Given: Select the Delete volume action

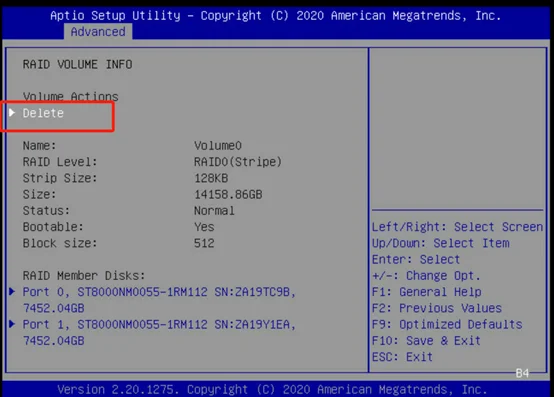Looking at the screenshot, I should click(43, 113).
